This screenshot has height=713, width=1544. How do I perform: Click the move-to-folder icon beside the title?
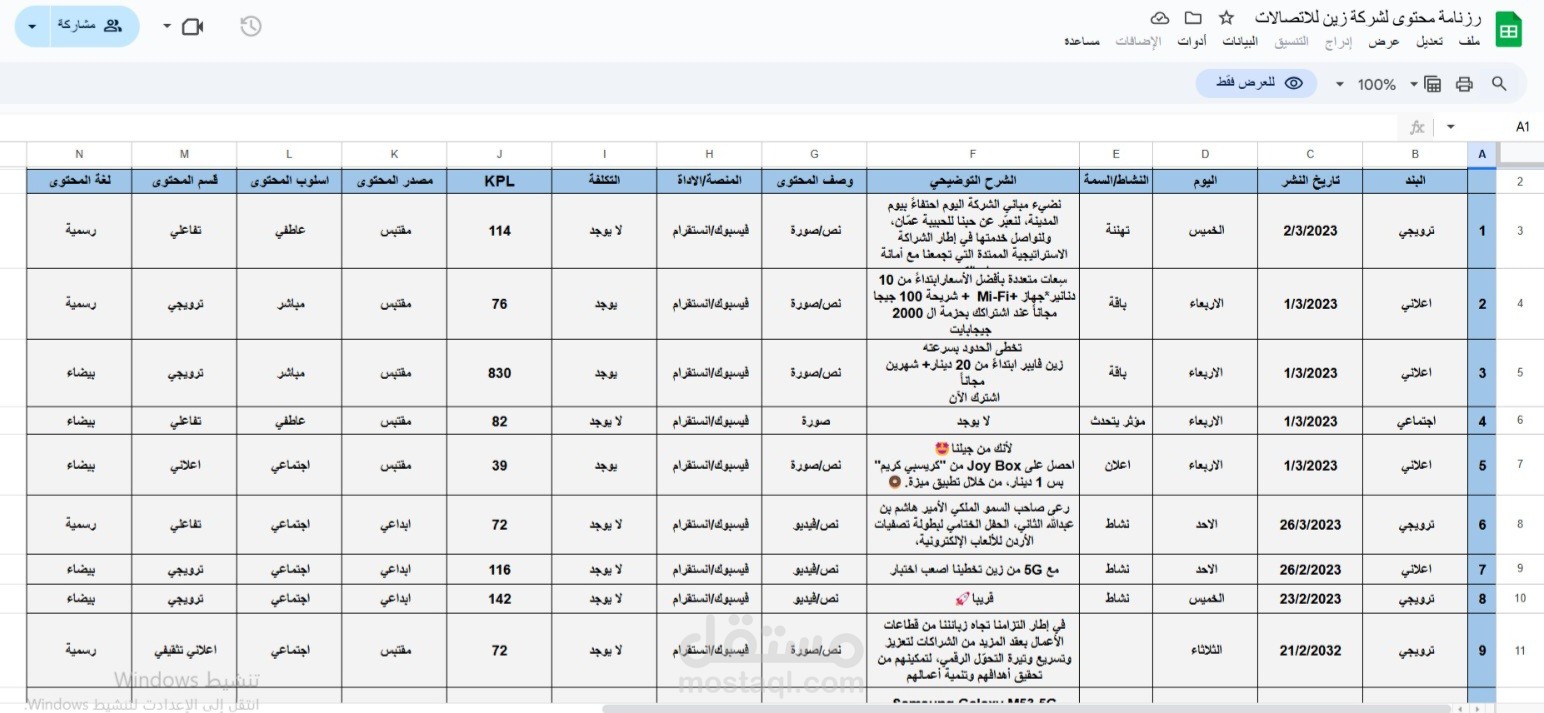click(x=1193, y=18)
